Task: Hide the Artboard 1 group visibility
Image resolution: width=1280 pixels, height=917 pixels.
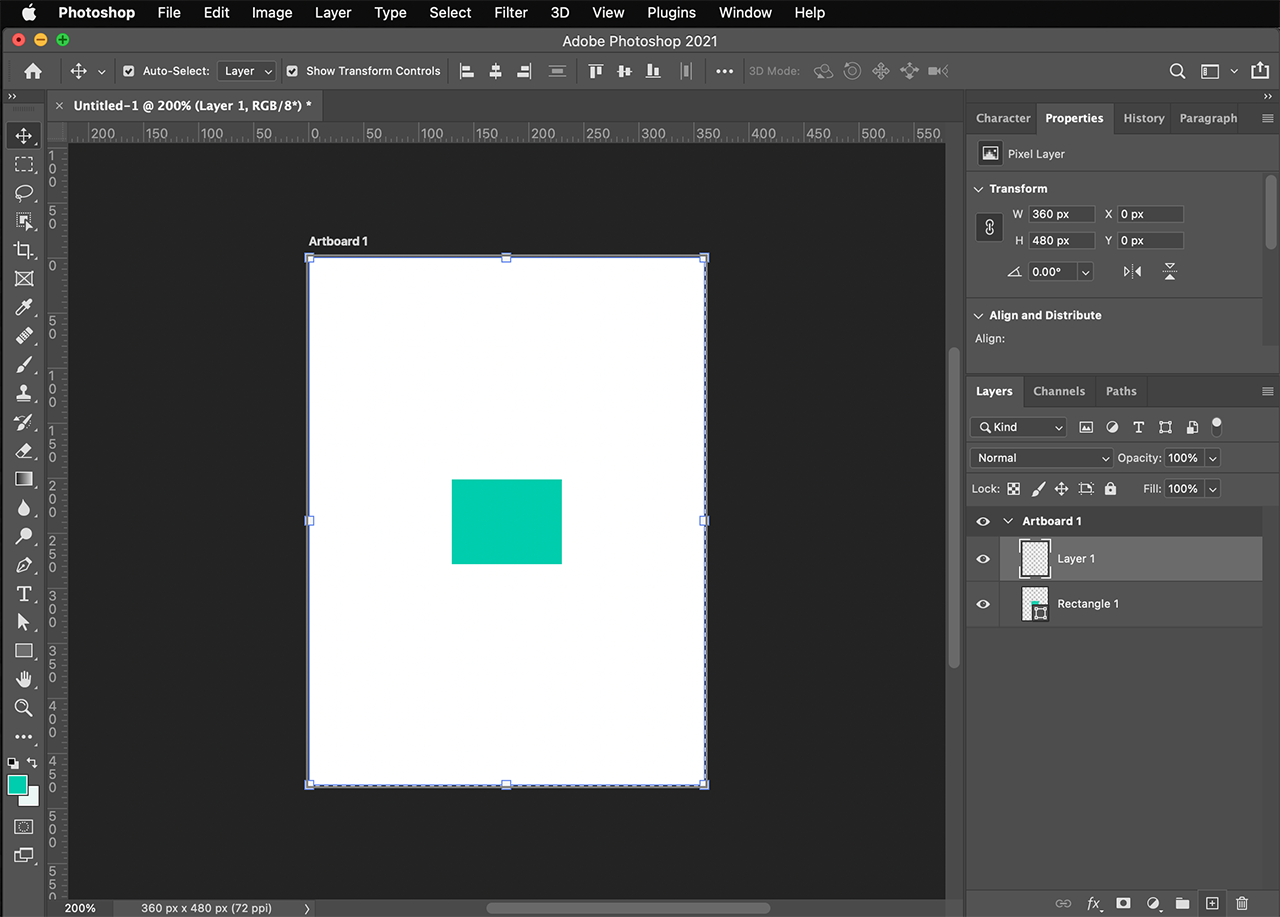Action: pyautogui.click(x=983, y=521)
